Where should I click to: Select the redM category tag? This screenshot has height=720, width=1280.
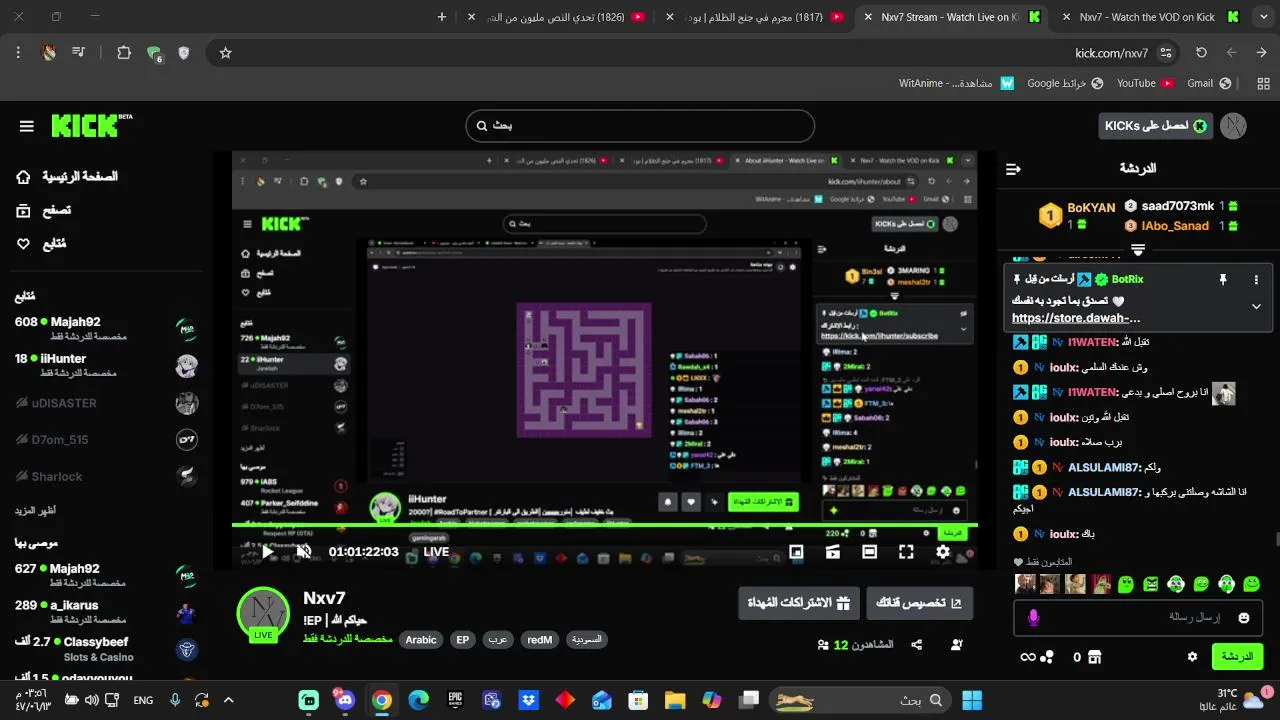(540, 640)
